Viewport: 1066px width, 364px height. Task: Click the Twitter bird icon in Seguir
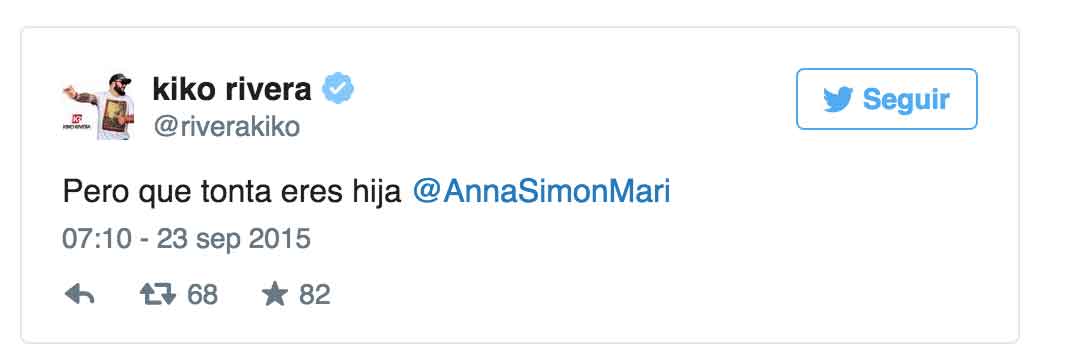coord(838,100)
